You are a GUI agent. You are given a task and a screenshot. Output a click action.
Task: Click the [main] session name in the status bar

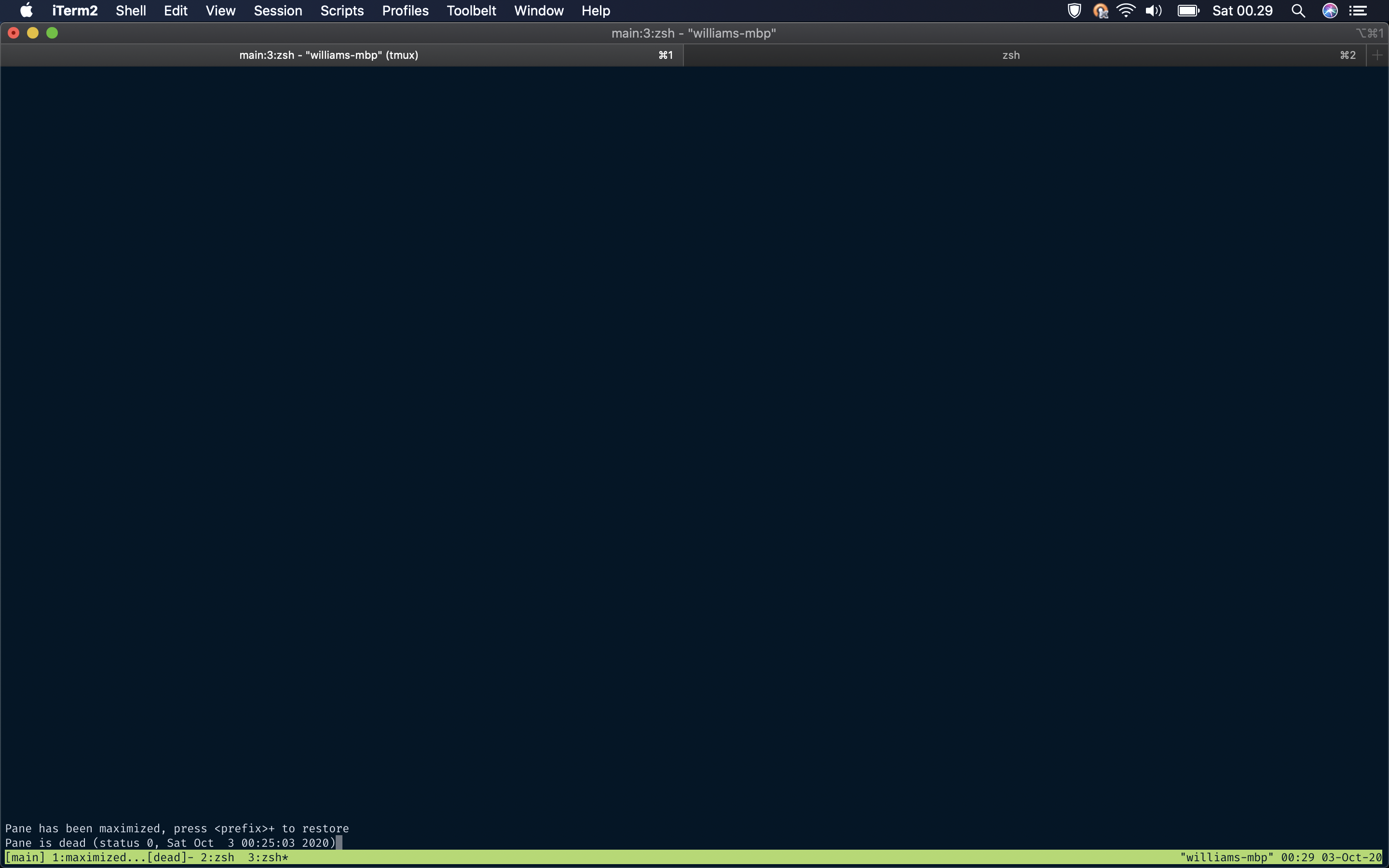click(25, 857)
